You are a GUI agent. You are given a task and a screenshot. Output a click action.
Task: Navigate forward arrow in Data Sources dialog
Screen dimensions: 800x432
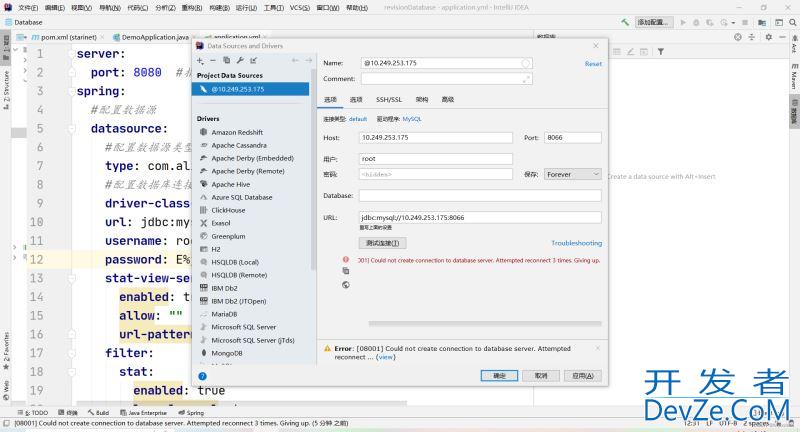pyautogui.click(x=308, y=60)
